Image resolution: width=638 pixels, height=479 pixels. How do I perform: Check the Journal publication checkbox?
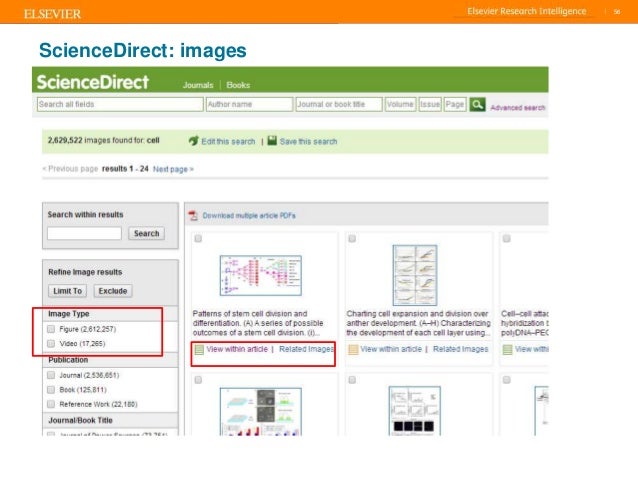tap(51, 375)
